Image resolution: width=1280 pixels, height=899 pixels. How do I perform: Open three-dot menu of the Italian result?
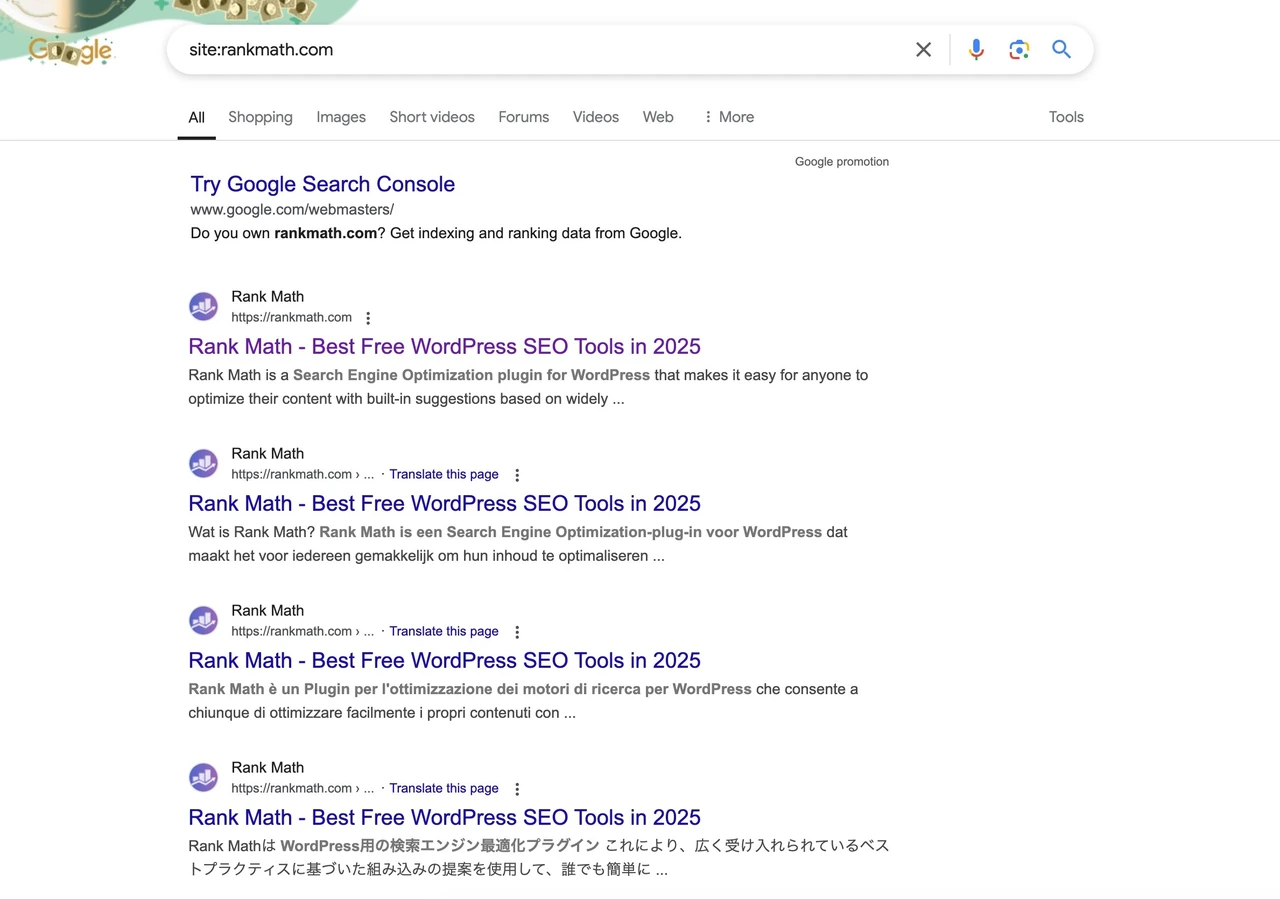pos(517,632)
